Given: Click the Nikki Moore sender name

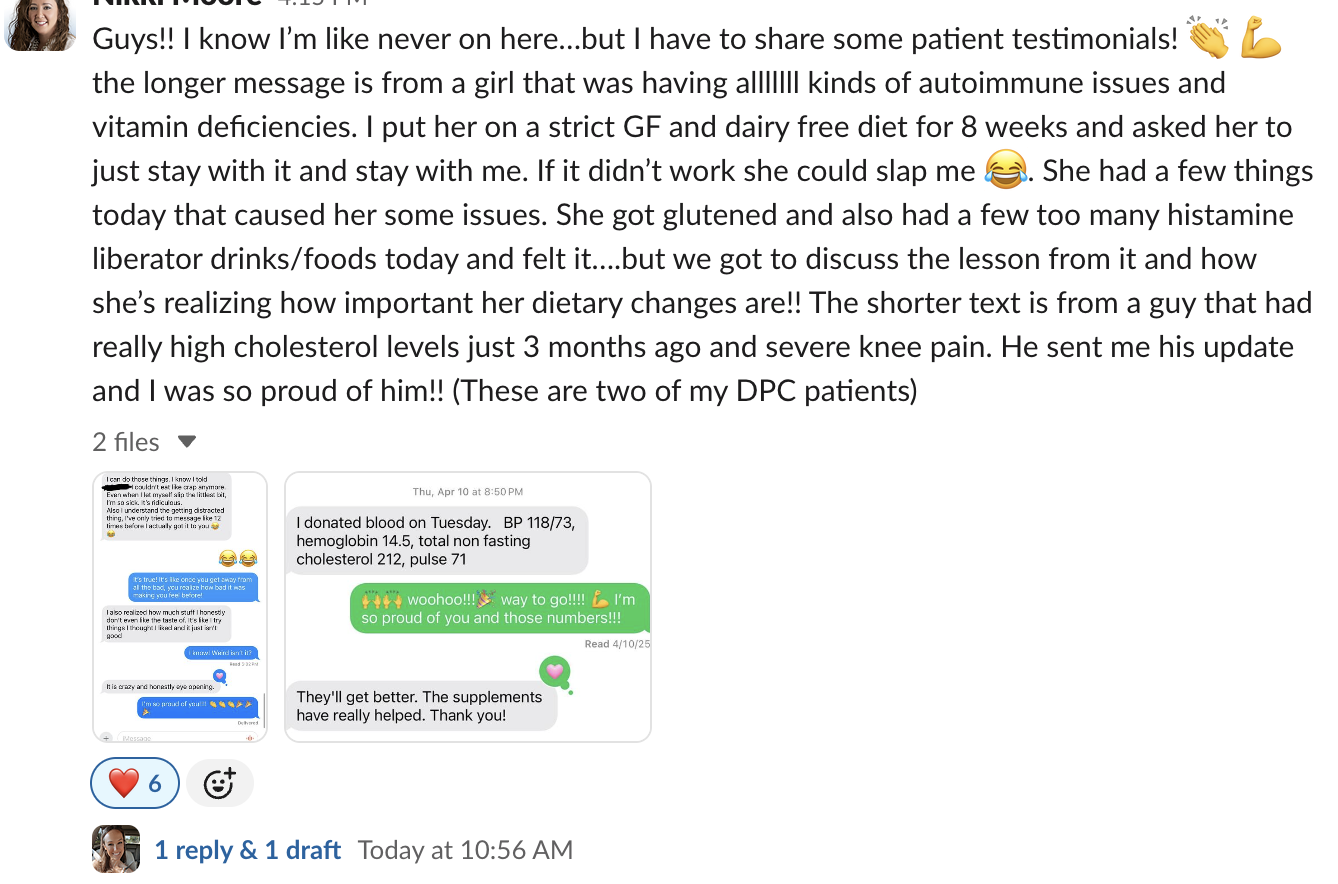Looking at the screenshot, I should pos(176,3).
